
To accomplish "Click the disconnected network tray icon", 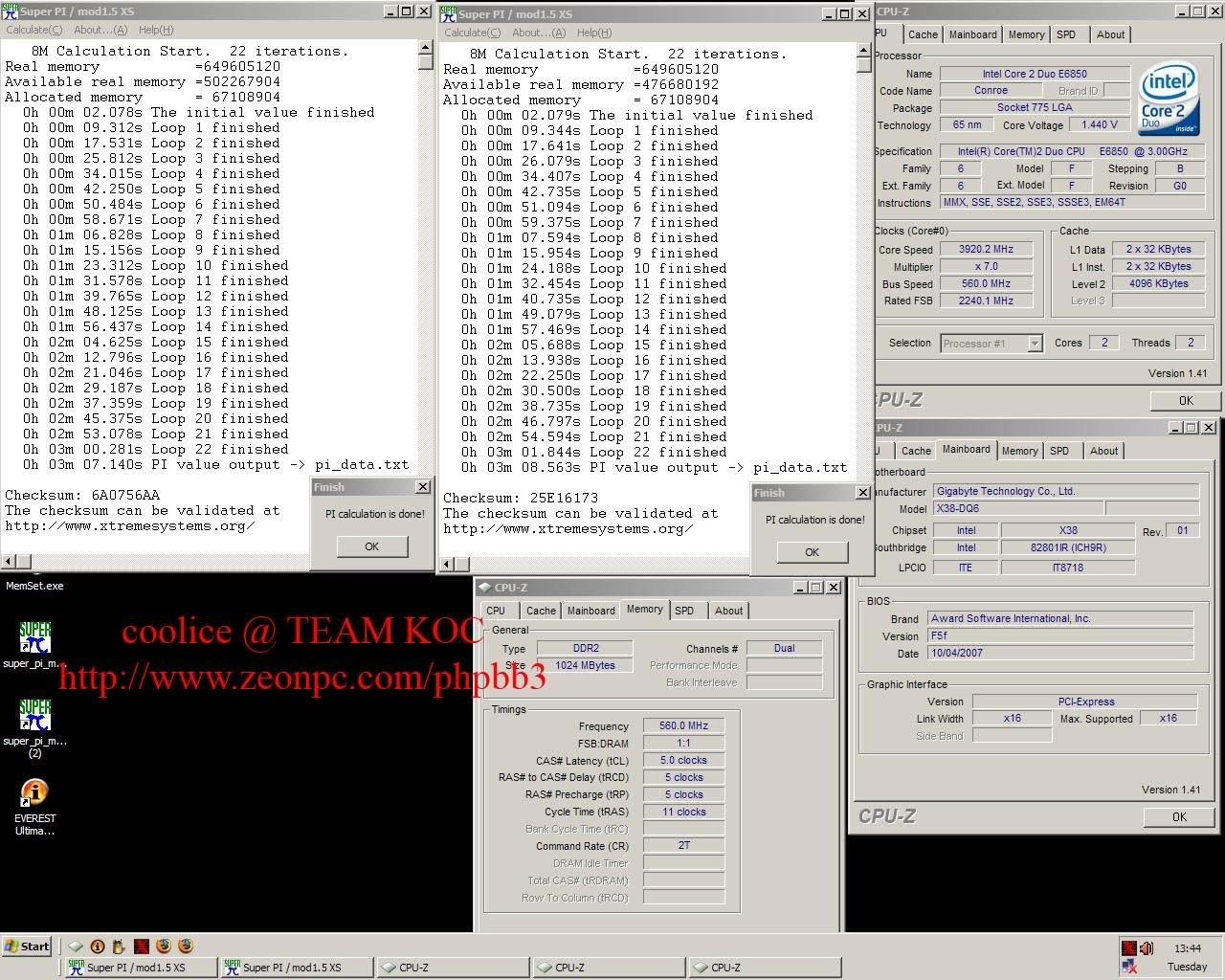I will pos(1129,968).
